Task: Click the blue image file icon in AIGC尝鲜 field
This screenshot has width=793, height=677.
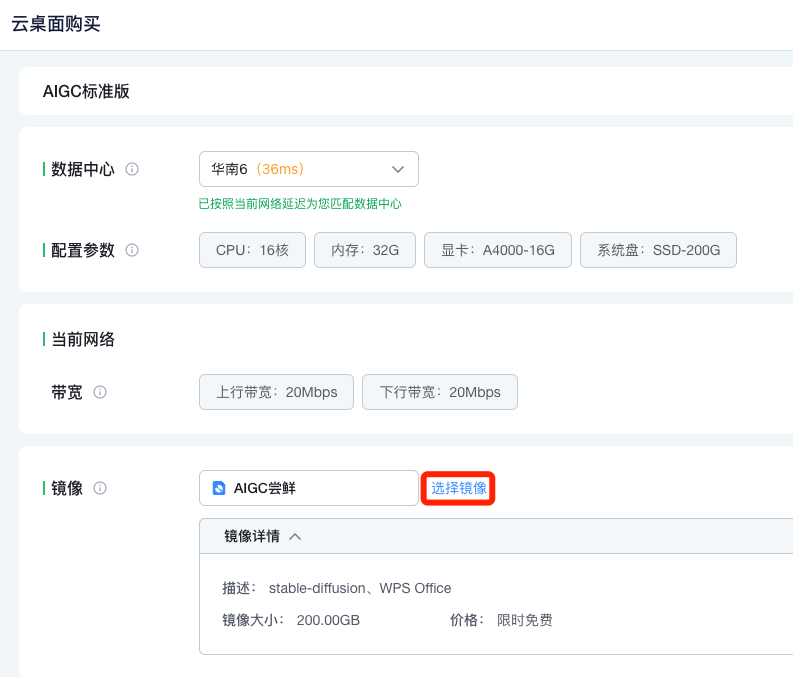Action: tap(219, 488)
